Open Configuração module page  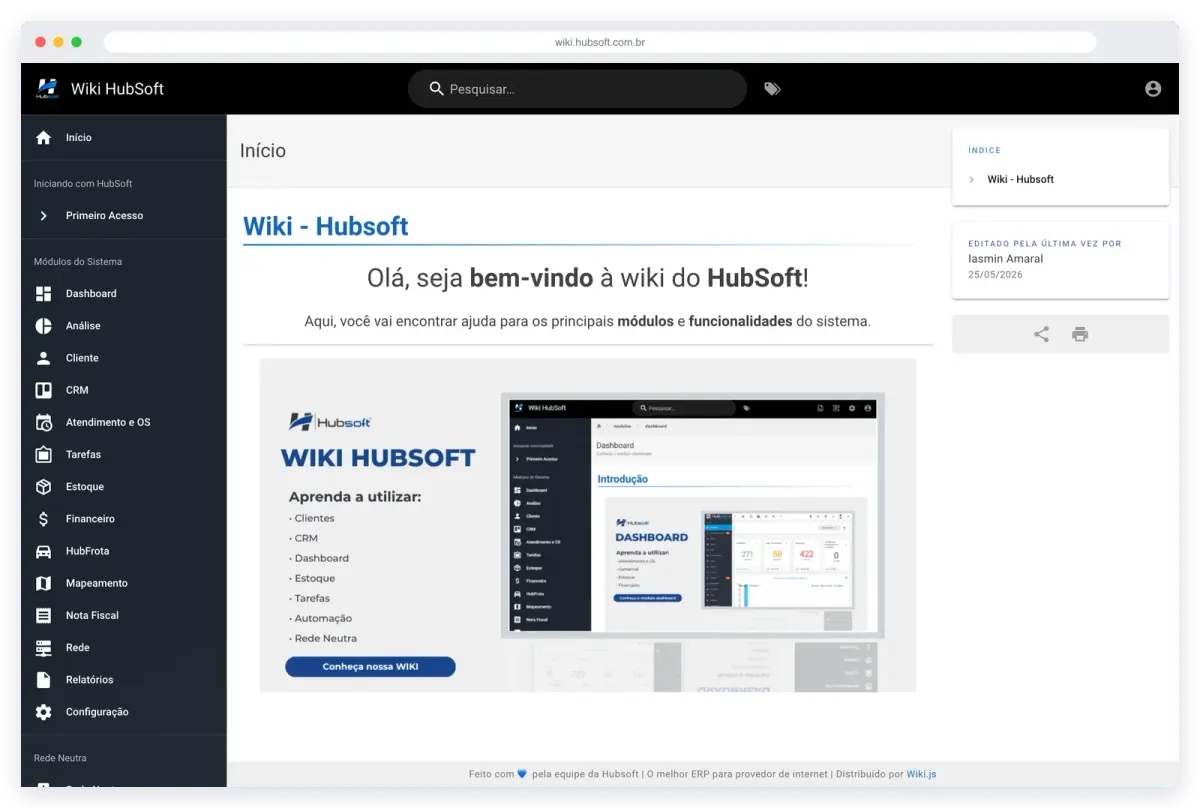click(x=124, y=712)
